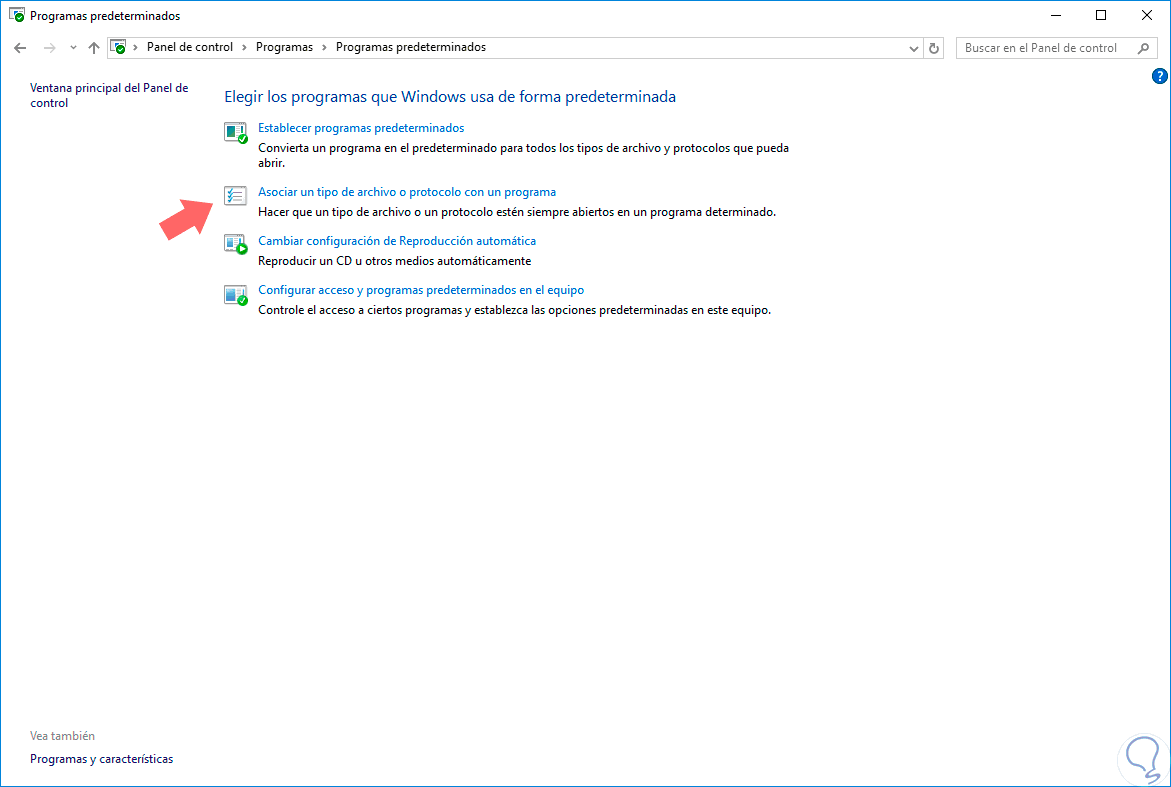The height and width of the screenshot is (787, 1171).
Task: Click the Vea también label
Action: [x=62, y=735]
